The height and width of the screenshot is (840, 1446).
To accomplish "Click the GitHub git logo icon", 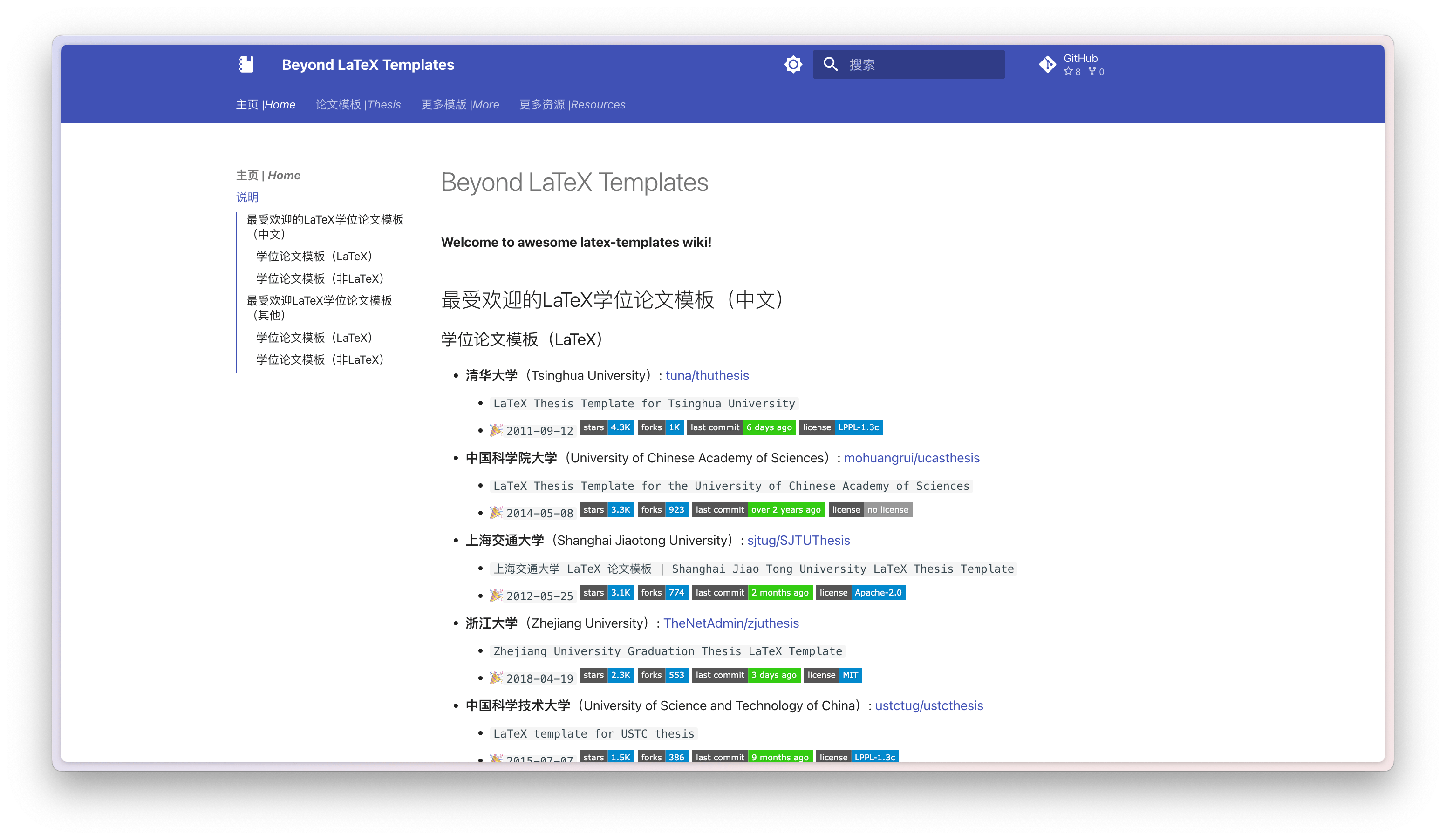I will click(x=1047, y=64).
